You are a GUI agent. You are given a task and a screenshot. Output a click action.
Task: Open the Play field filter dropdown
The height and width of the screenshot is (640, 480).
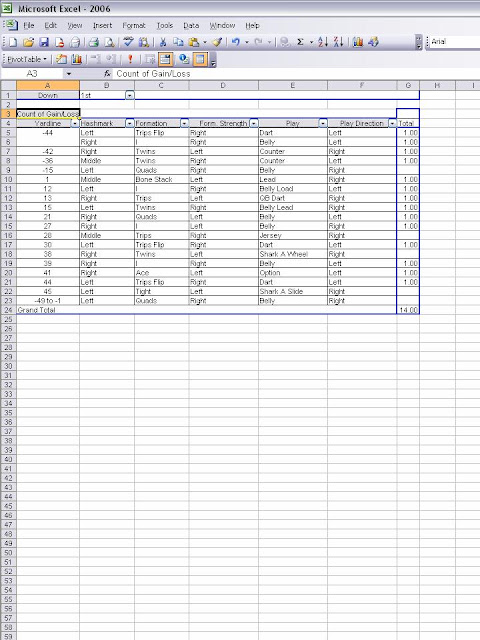coord(323,123)
